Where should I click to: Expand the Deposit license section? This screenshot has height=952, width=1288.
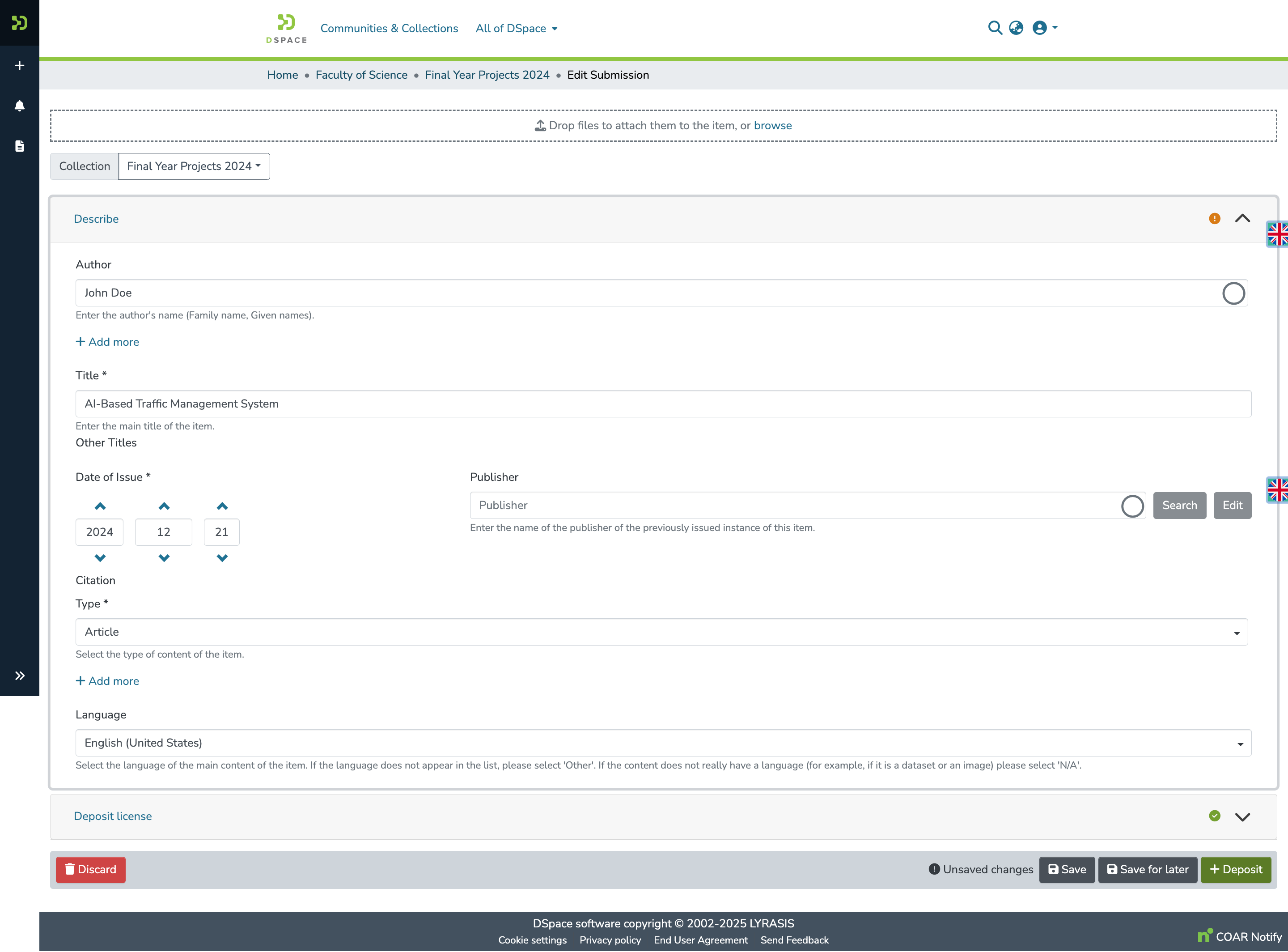pos(1242,816)
